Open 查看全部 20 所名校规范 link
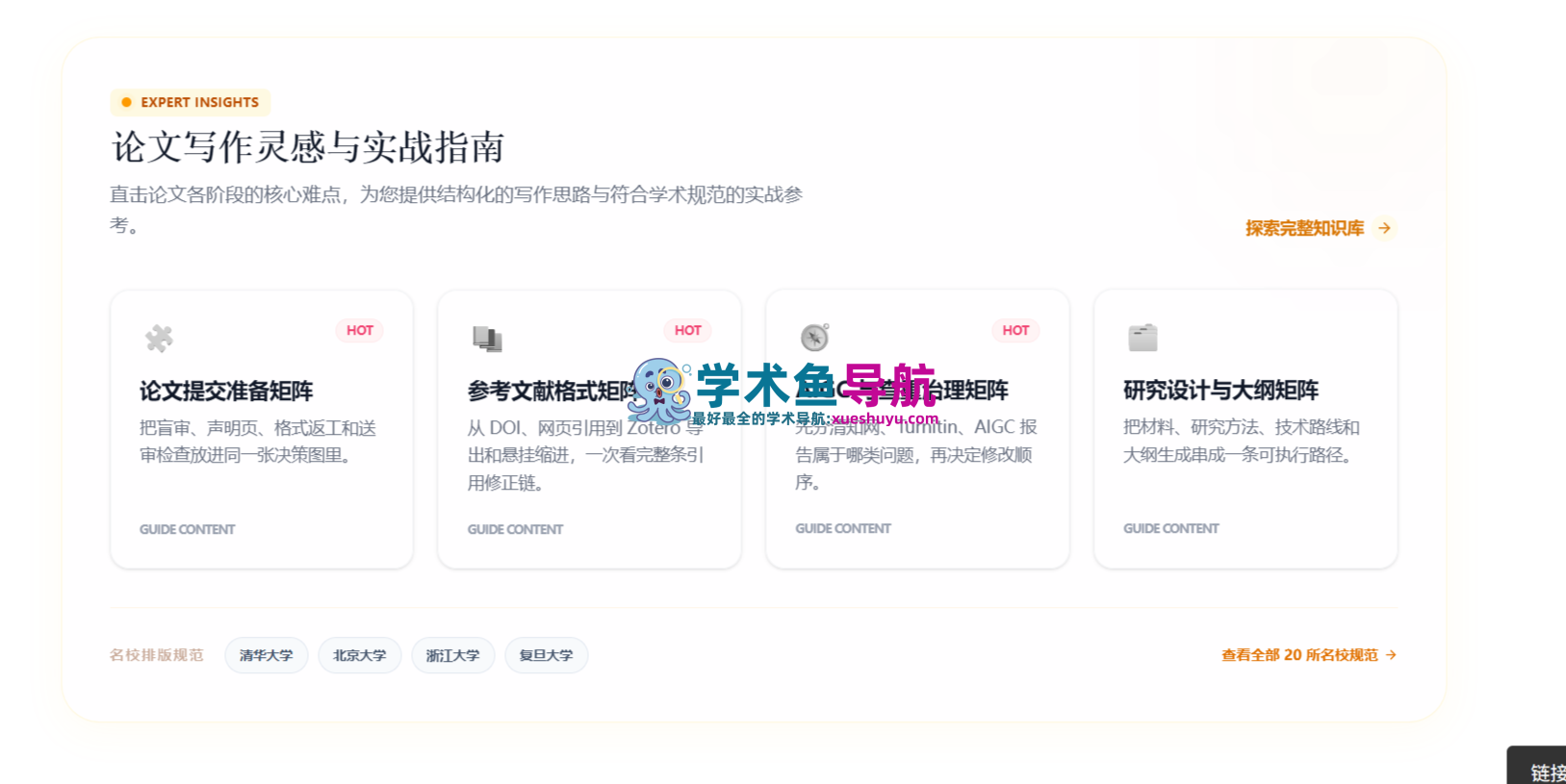1566x784 pixels. tap(1309, 655)
